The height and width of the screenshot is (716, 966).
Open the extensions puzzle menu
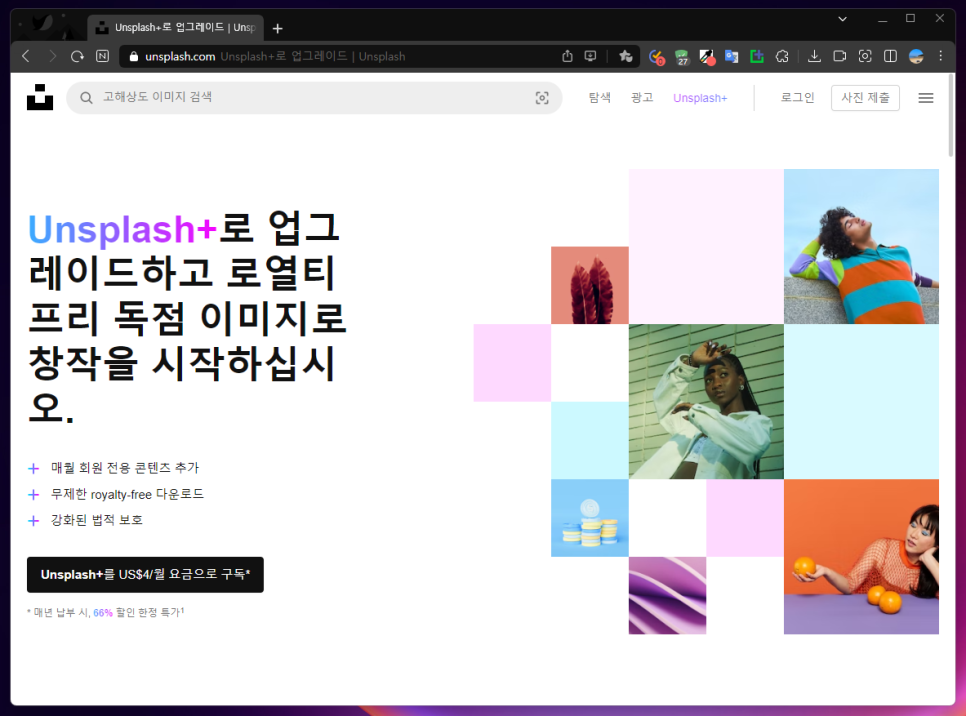[x=782, y=56]
